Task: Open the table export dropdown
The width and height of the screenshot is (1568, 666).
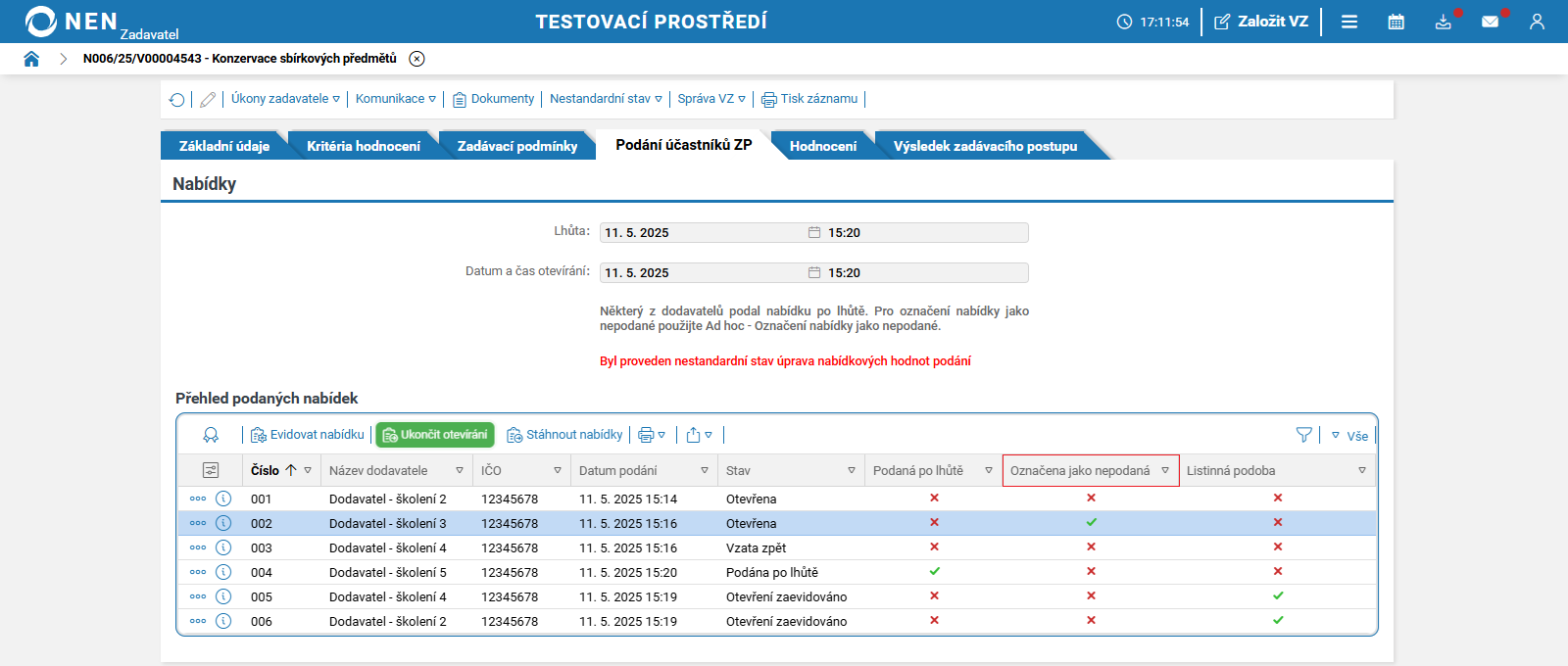Action: coord(699,435)
